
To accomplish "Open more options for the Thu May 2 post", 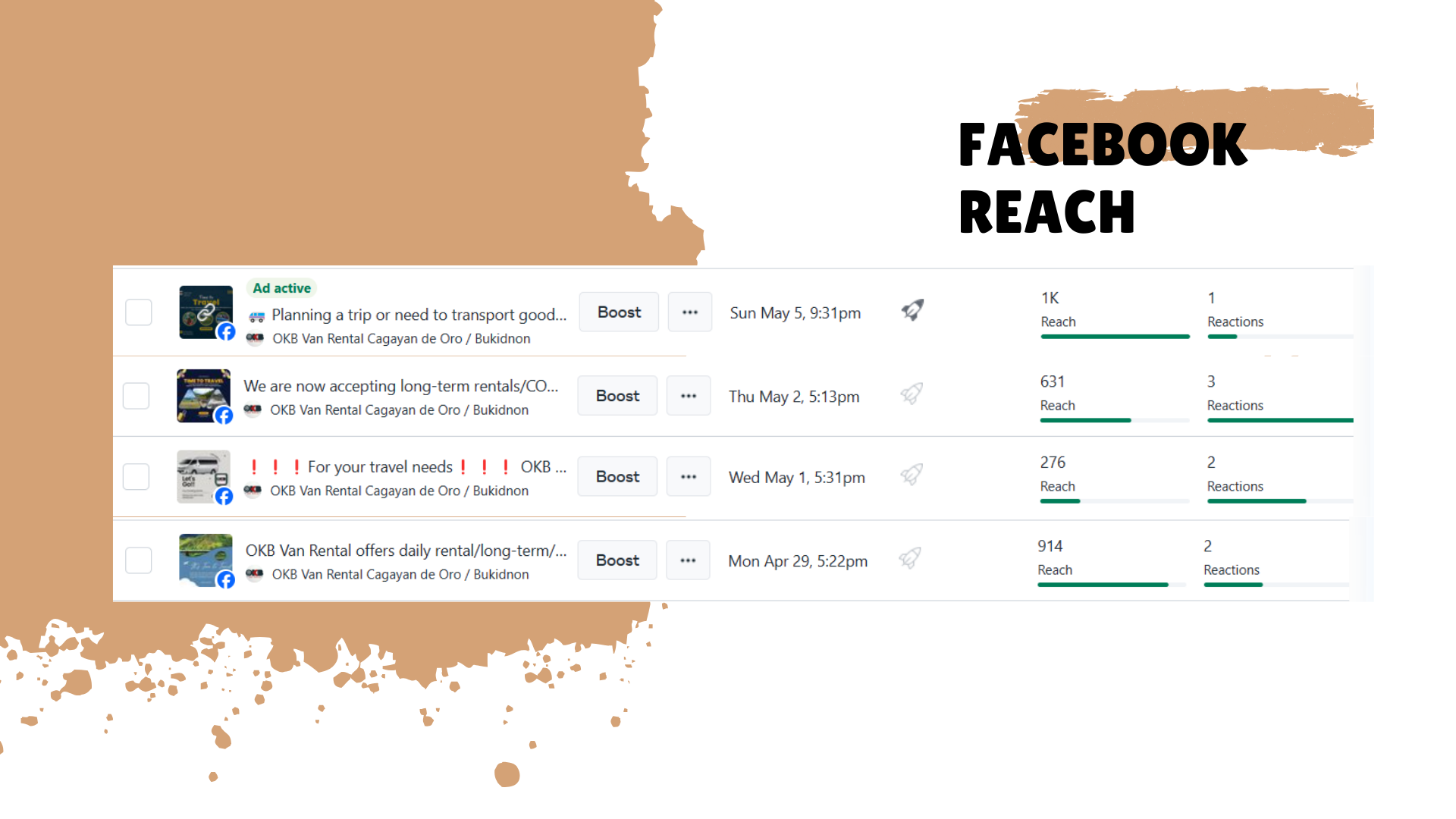I will [x=688, y=396].
